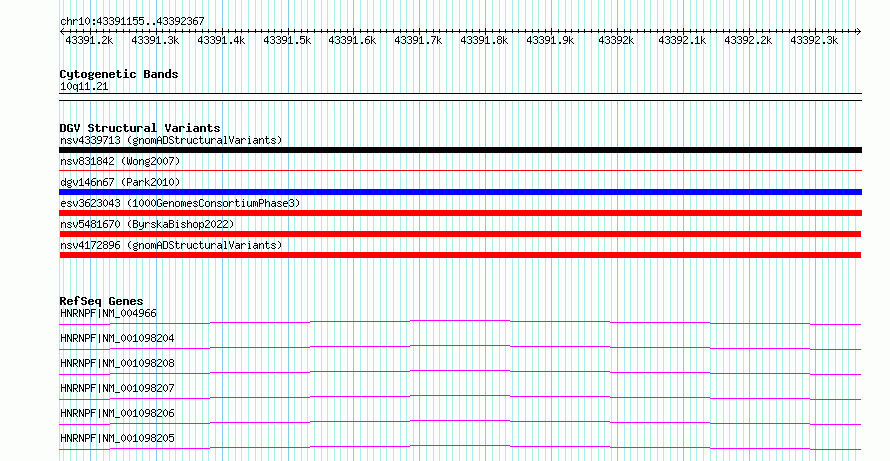Image resolution: width=890 pixels, height=461 pixels.
Task: Open variant dgv146n67 (Park2010) label
Action: (x=120, y=182)
